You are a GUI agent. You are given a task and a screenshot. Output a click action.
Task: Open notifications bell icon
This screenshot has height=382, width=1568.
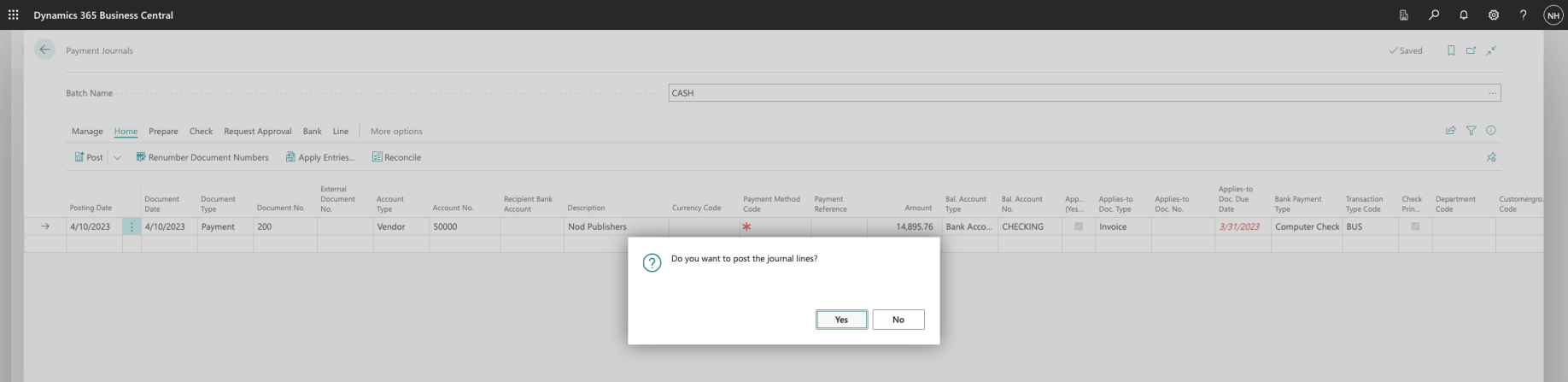tap(1464, 15)
